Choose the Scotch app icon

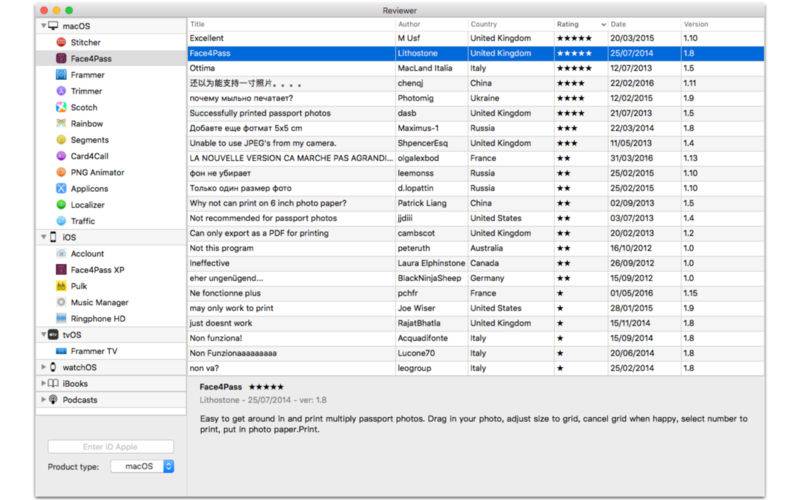pos(61,108)
